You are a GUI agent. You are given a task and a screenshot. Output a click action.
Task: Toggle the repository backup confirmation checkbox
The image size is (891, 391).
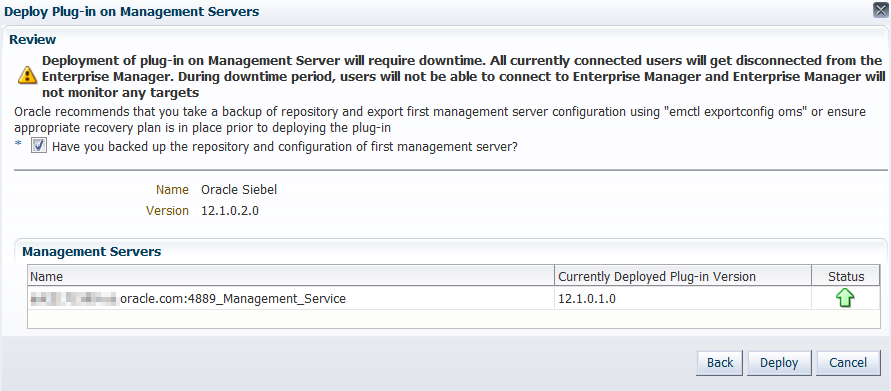pyautogui.click(x=39, y=146)
